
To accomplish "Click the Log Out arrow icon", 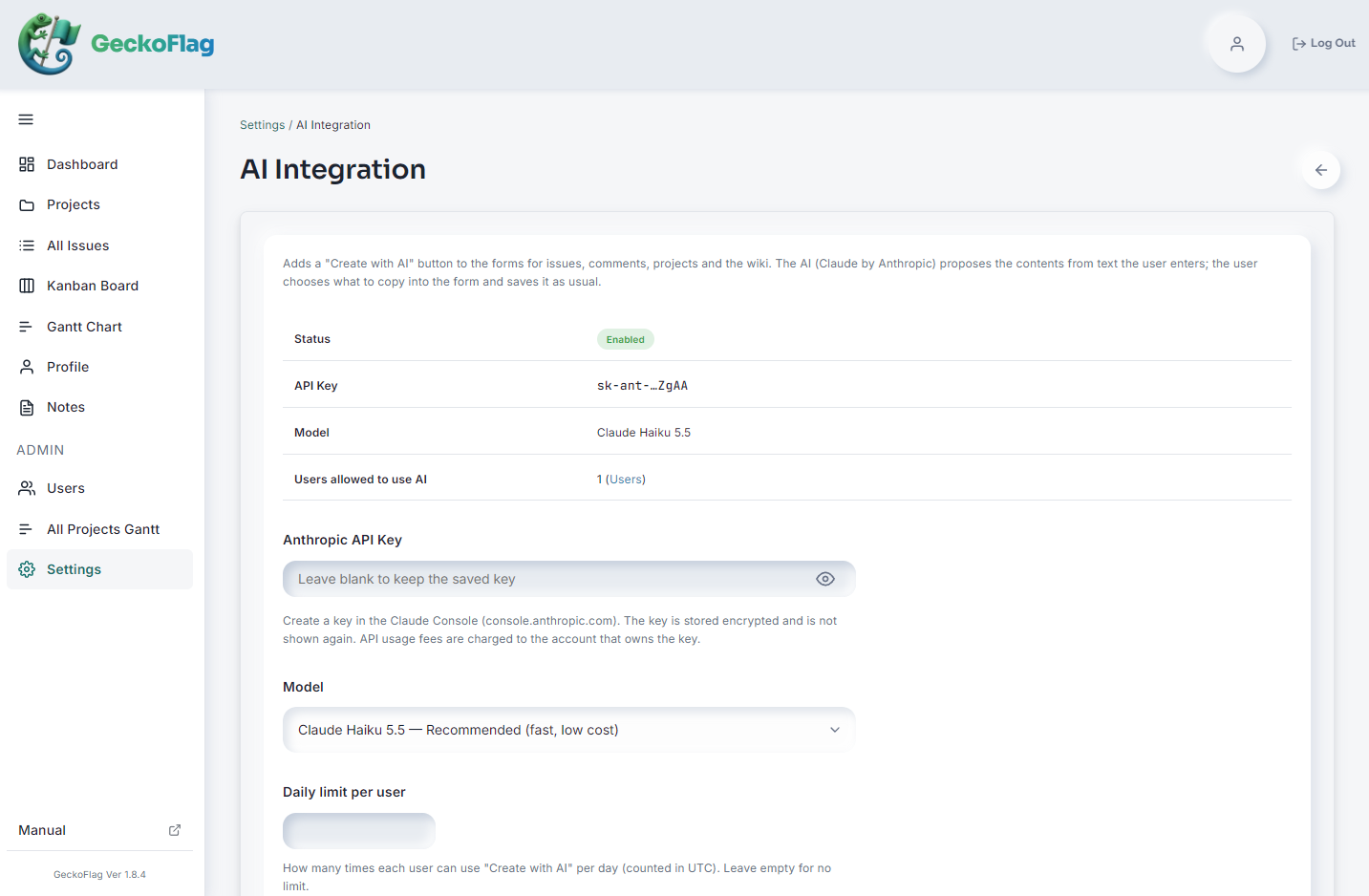I will (x=1299, y=44).
